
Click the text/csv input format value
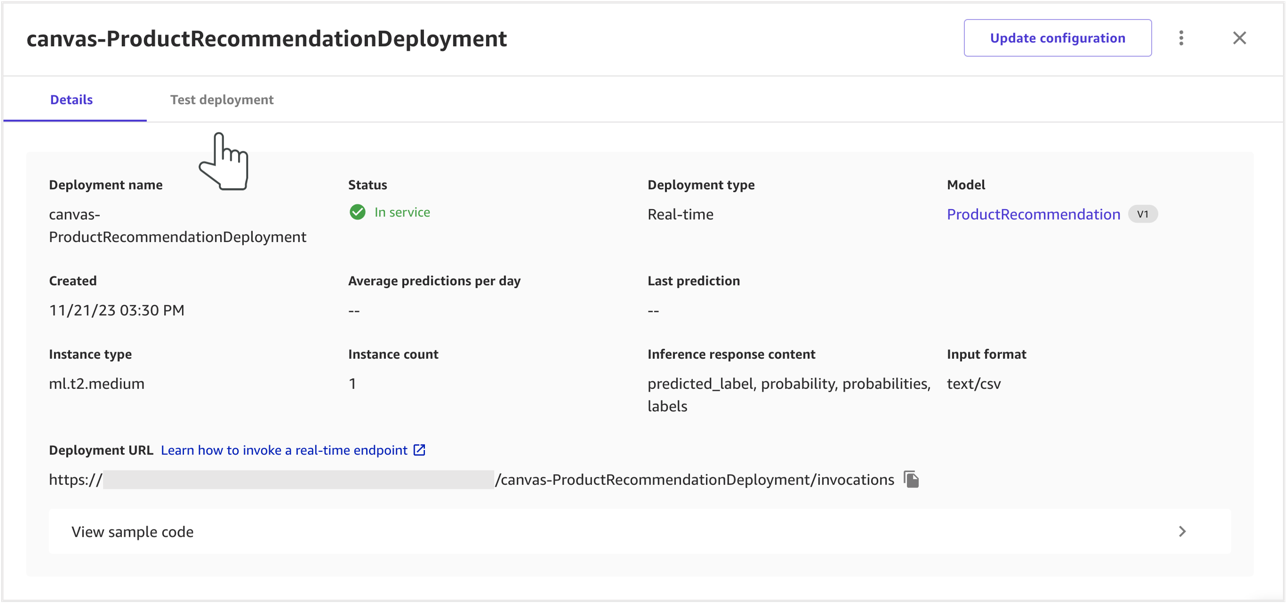pos(974,384)
